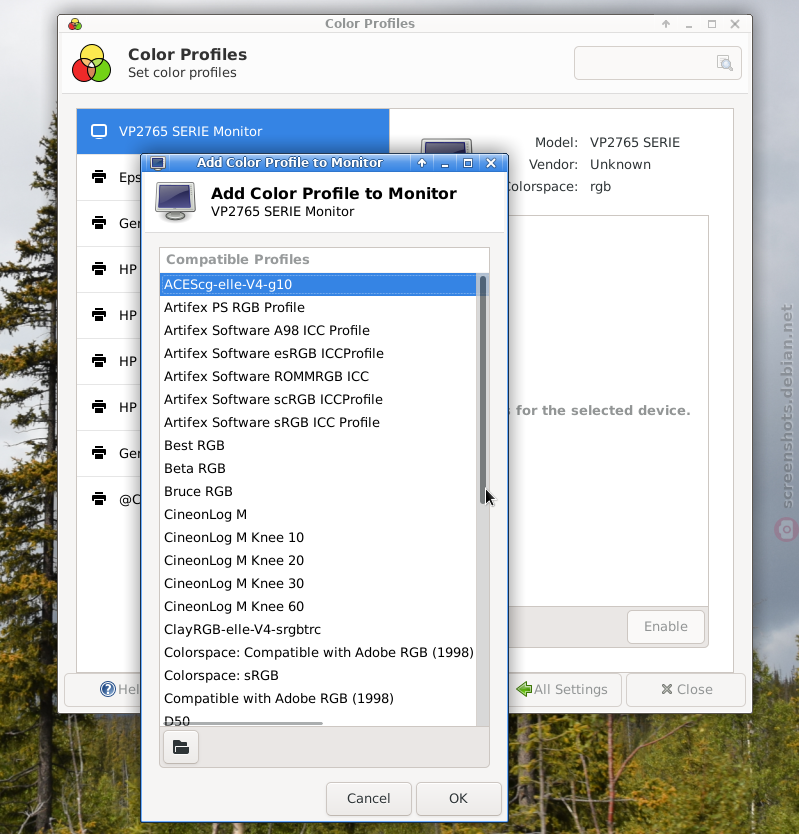
Task: Shade Color Profiles window with up arrow button
Action: tap(666, 24)
